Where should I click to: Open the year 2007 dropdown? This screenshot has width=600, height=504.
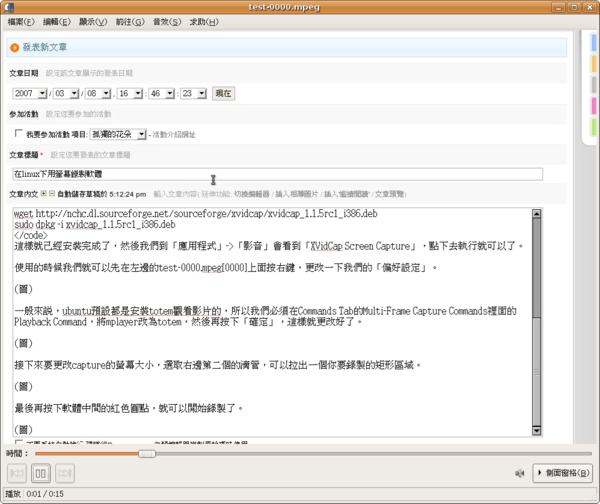29,93
